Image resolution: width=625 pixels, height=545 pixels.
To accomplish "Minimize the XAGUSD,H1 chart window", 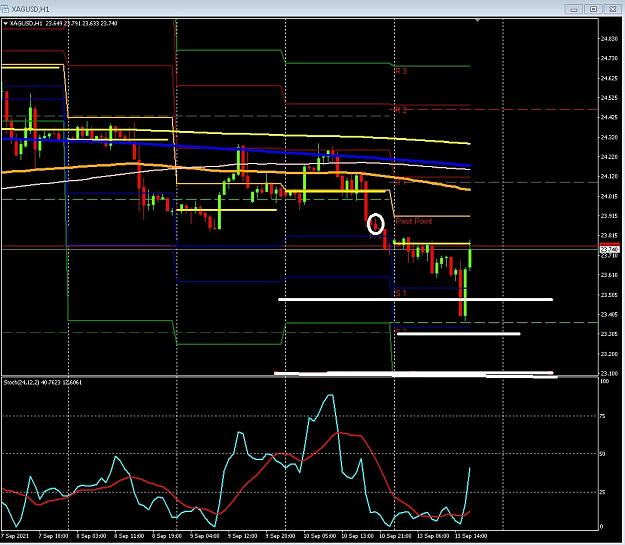I will (574, 9).
